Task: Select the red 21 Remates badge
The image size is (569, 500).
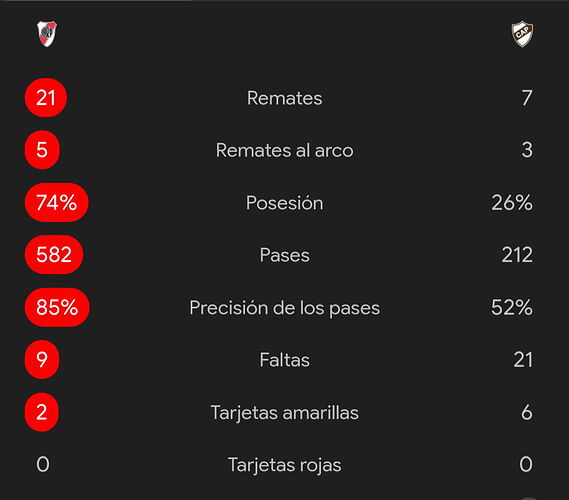Action: pyautogui.click(x=46, y=98)
